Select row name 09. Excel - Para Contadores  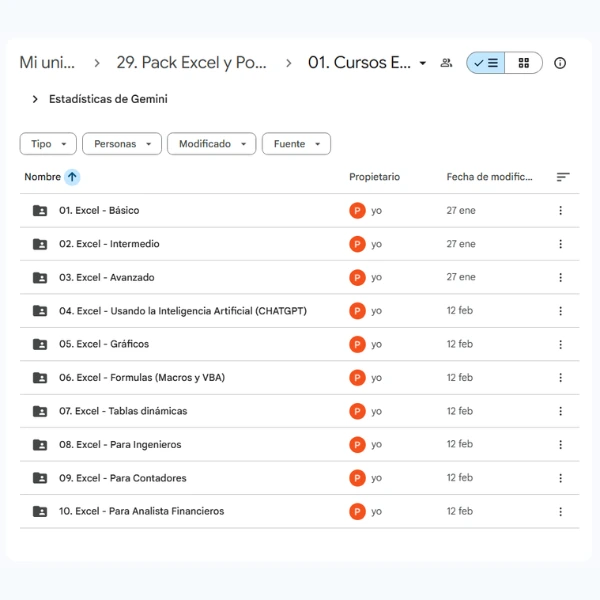coord(123,478)
